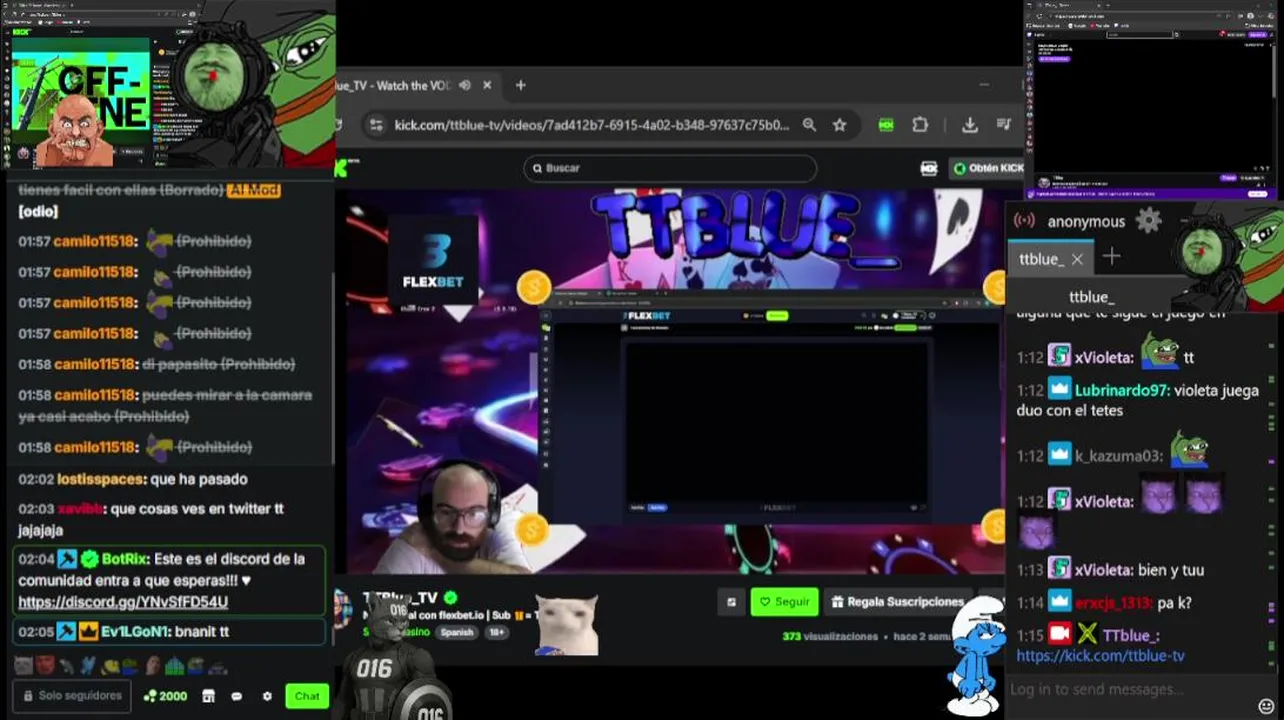Open the kick.com/ttblue-tv link in chat
The width and height of the screenshot is (1284, 720).
pos(1100,656)
